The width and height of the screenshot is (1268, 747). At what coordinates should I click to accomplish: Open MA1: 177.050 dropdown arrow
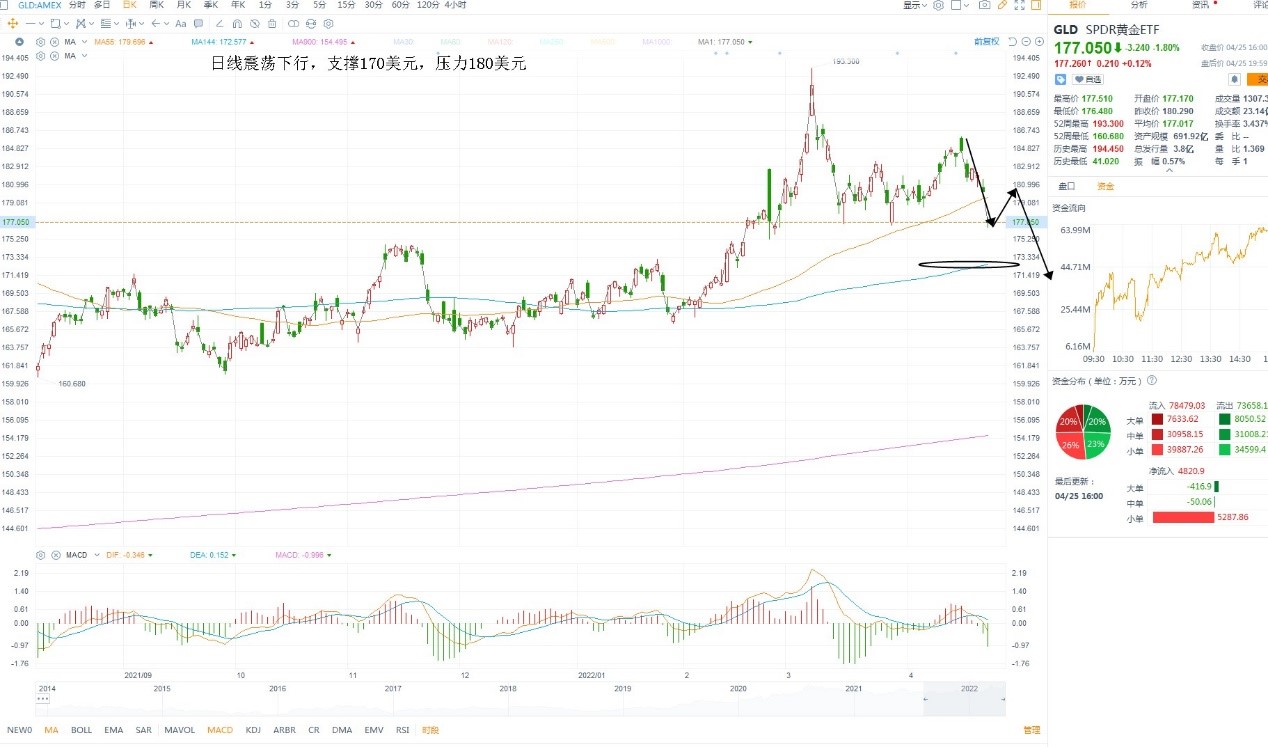point(750,42)
